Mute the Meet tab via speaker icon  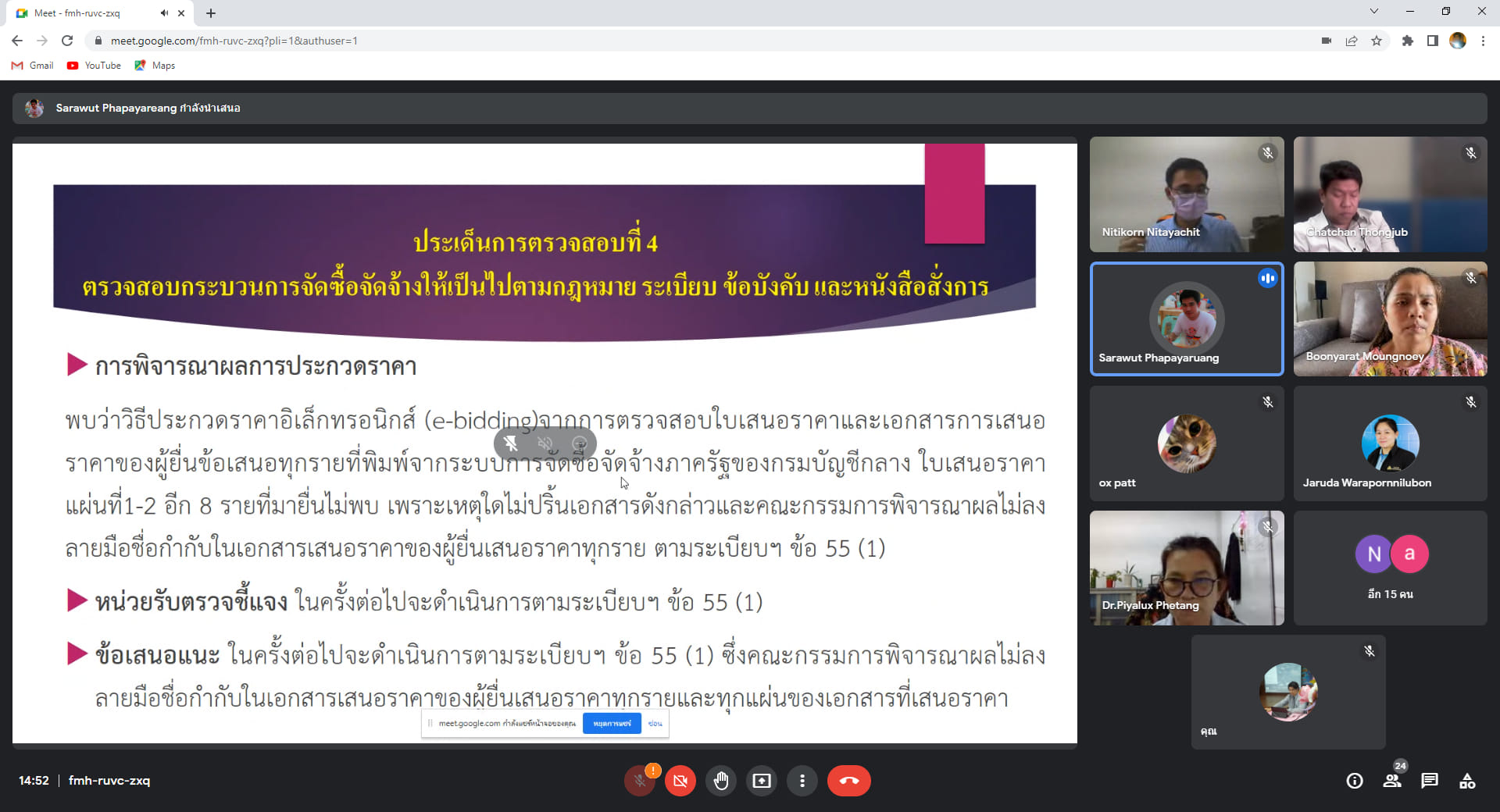(x=164, y=13)
